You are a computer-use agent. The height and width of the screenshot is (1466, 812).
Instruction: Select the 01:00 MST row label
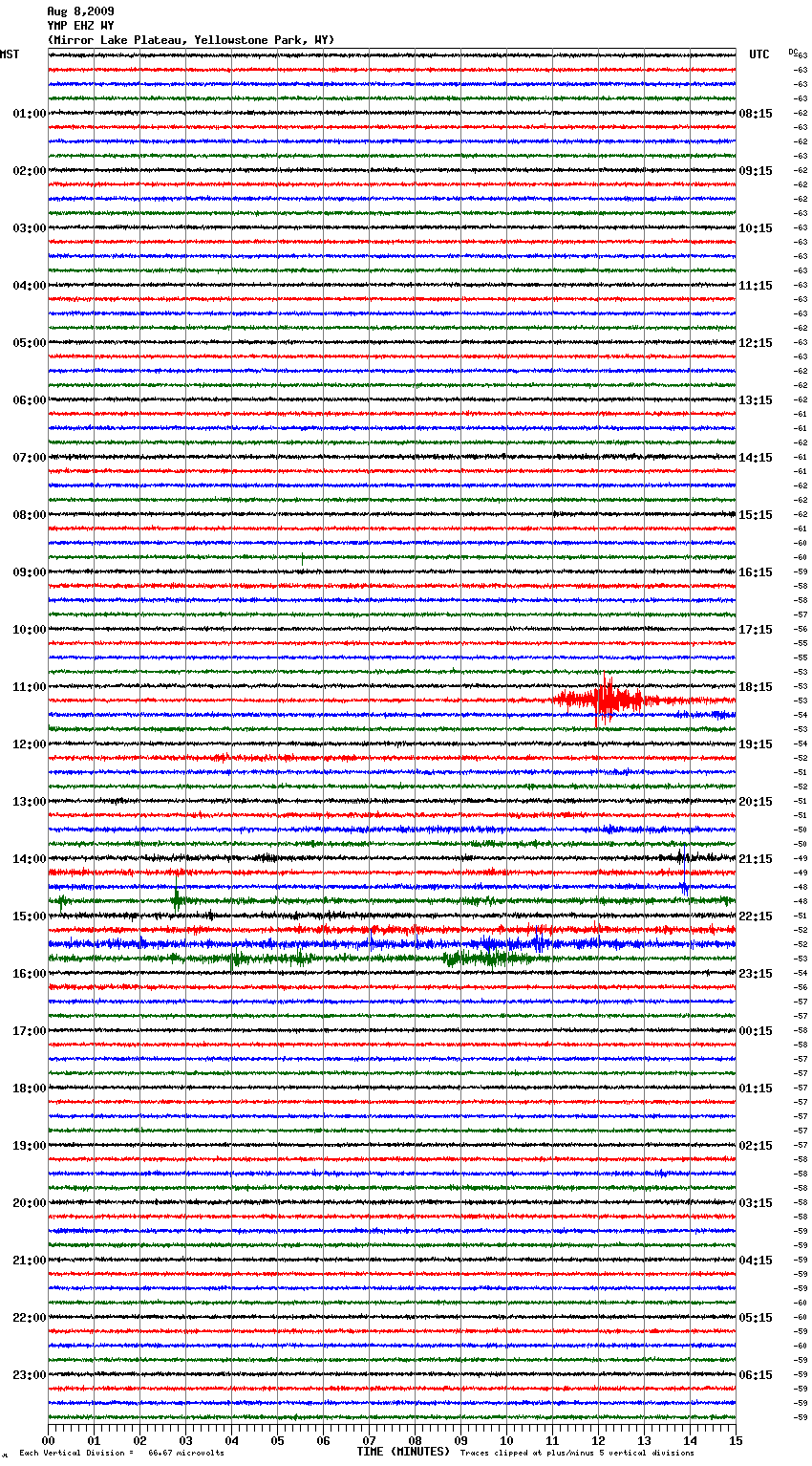pos(30,114)
